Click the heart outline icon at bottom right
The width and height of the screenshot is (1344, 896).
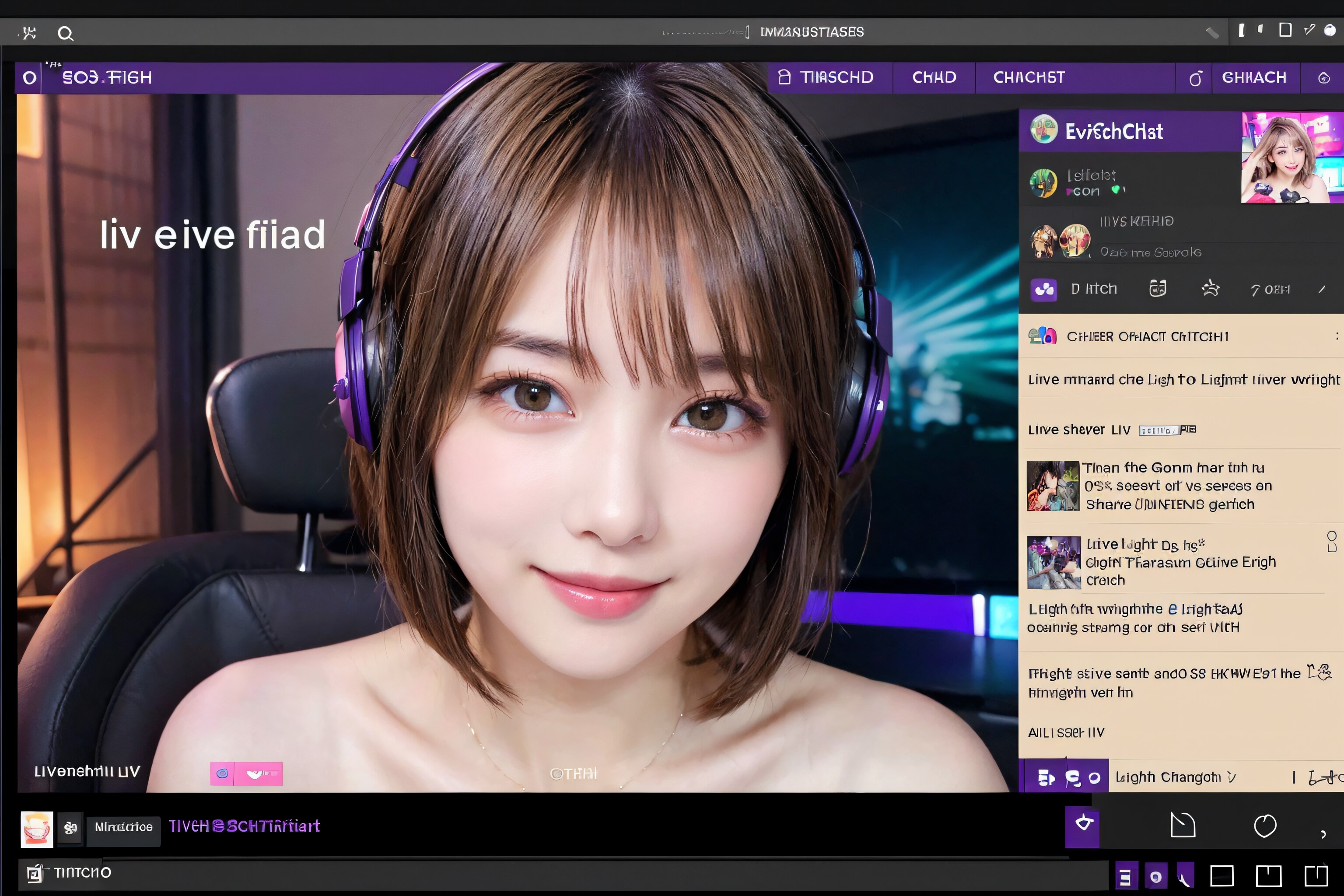[x=1264, y=826]
